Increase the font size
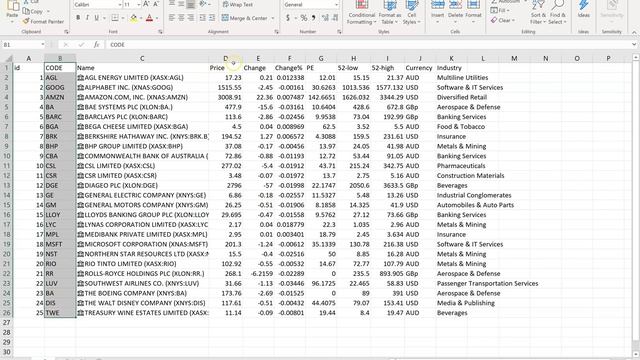 [x=146, y=4]
